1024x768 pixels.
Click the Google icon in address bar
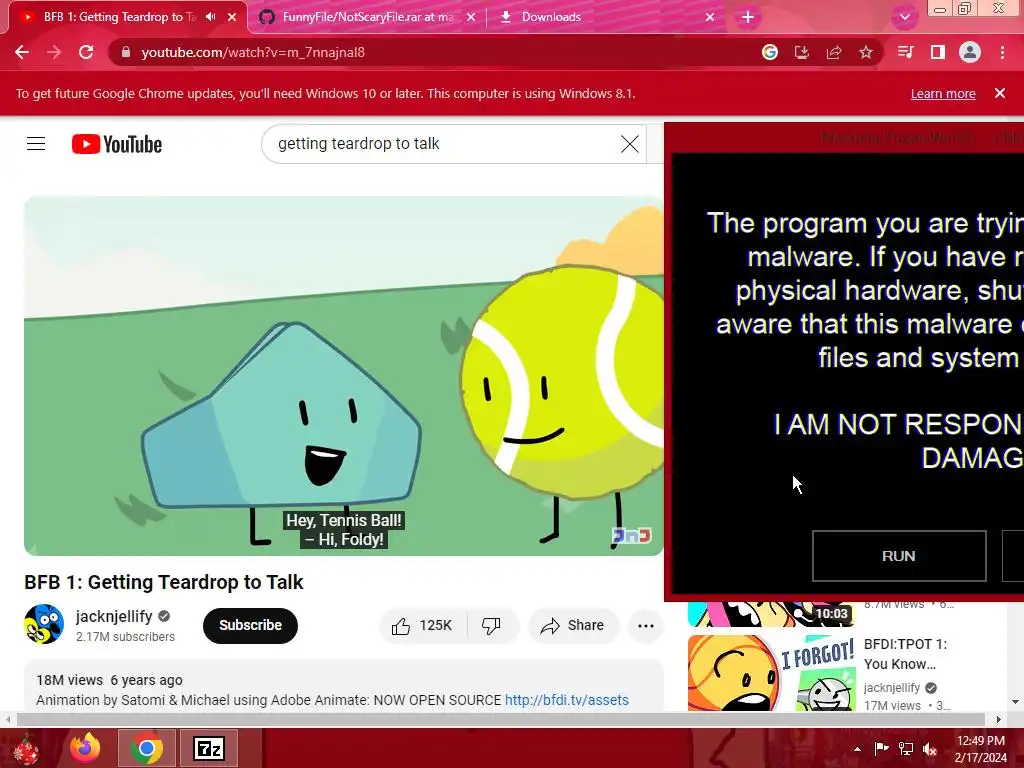770,52
